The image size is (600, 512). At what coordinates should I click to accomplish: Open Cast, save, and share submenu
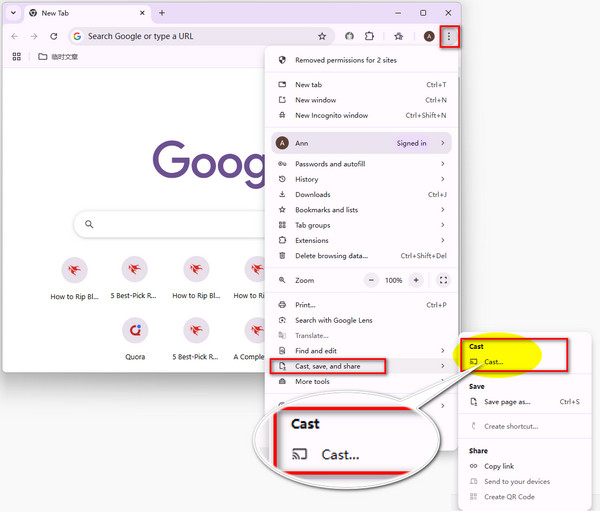(362, 366)
